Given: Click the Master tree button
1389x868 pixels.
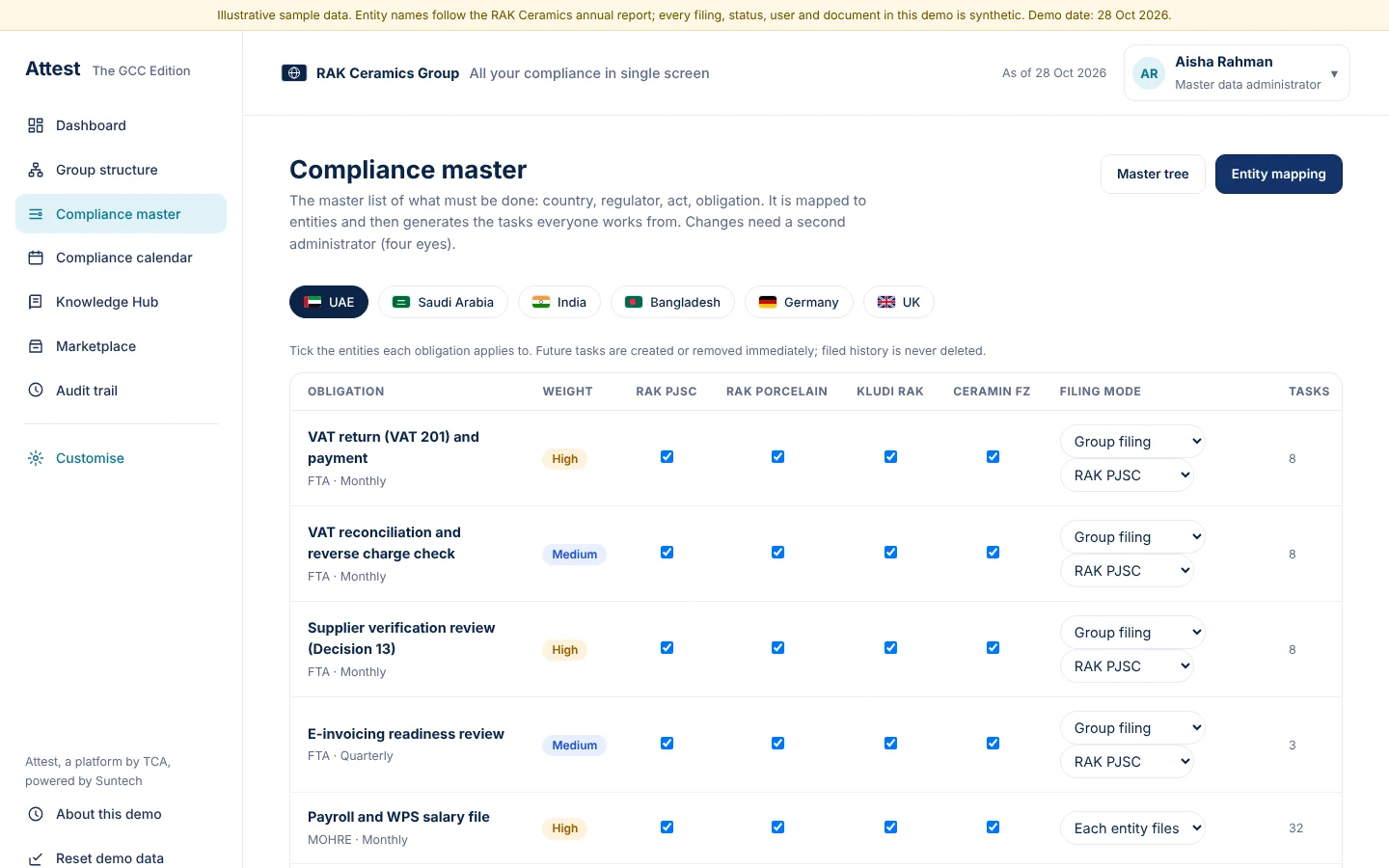Looking at the screenshot, I should click(1153, 175).
